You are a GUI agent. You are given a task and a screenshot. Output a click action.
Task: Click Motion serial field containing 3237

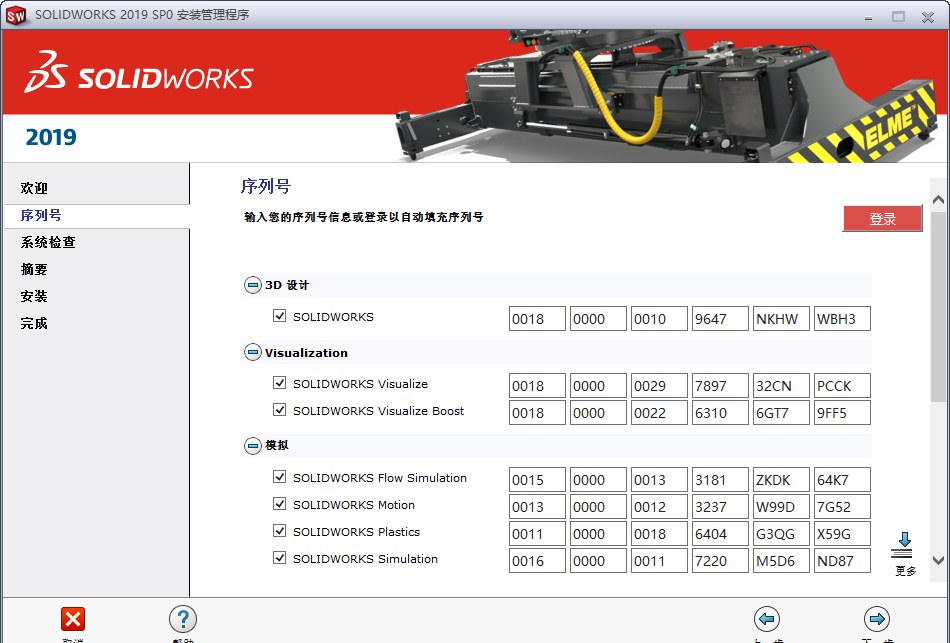tap(720, 507)
